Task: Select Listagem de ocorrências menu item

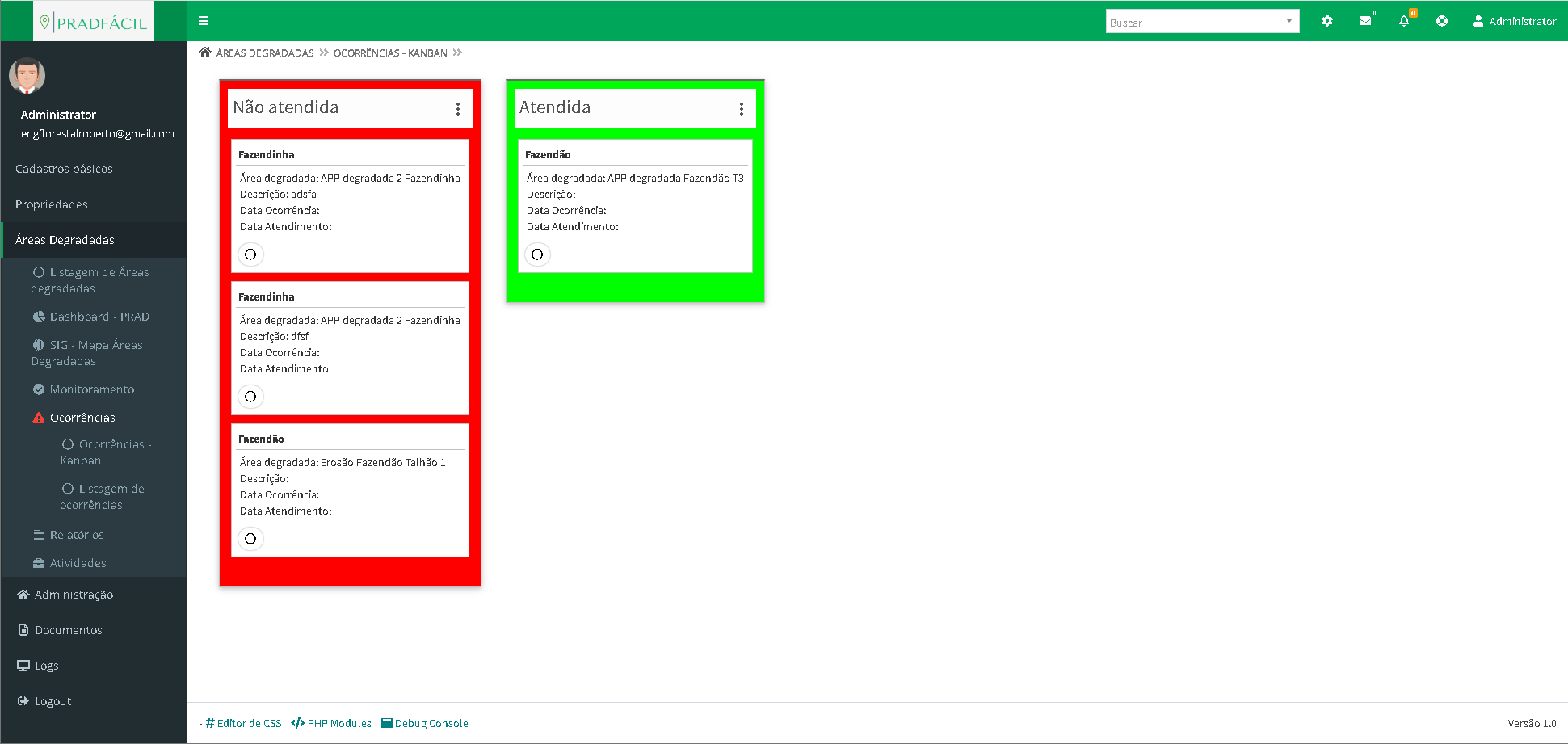Action: pyautogui.click(x=101, y=497)
